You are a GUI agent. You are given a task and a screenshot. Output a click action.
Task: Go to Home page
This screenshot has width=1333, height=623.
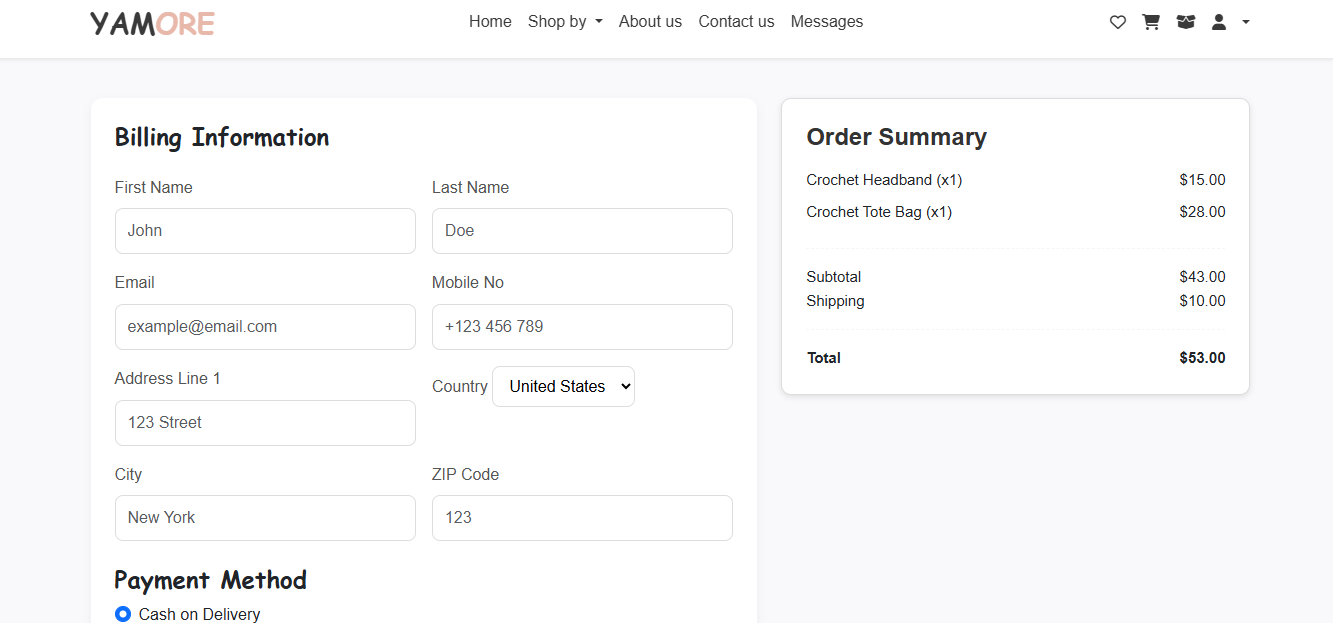point(490,22)
